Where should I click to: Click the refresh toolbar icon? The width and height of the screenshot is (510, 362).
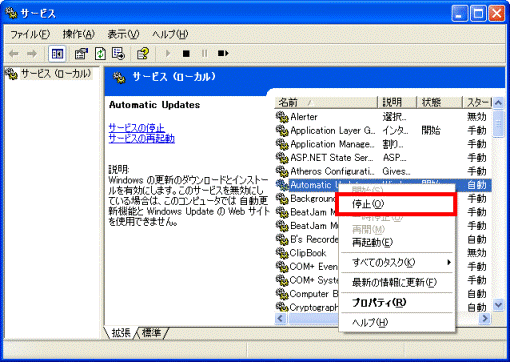click(100, 53)
